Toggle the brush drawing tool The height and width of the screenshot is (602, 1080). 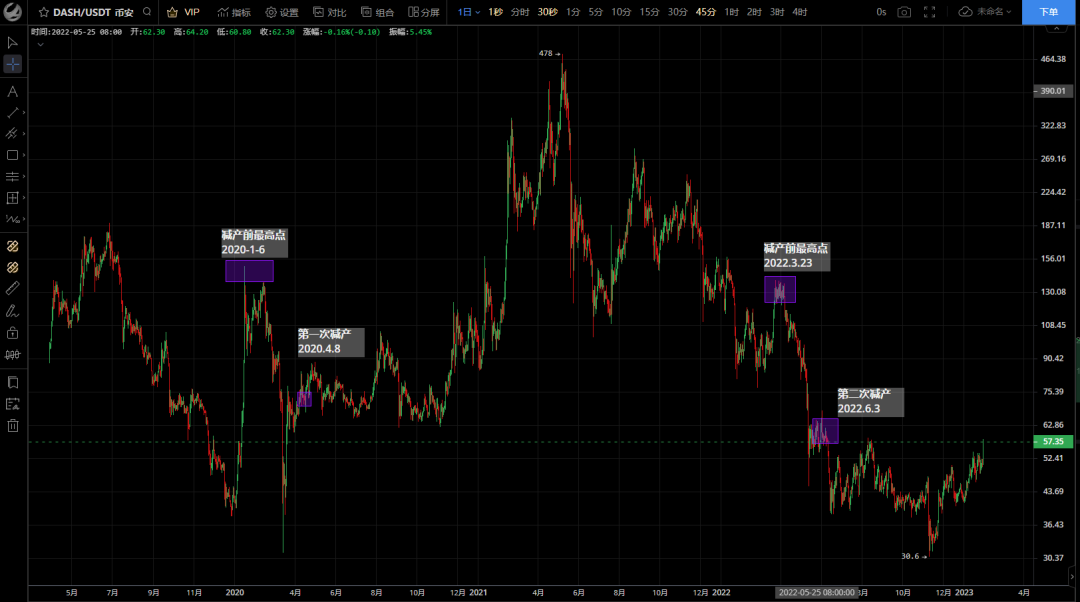pyautogui.click(x=13, y=310)
